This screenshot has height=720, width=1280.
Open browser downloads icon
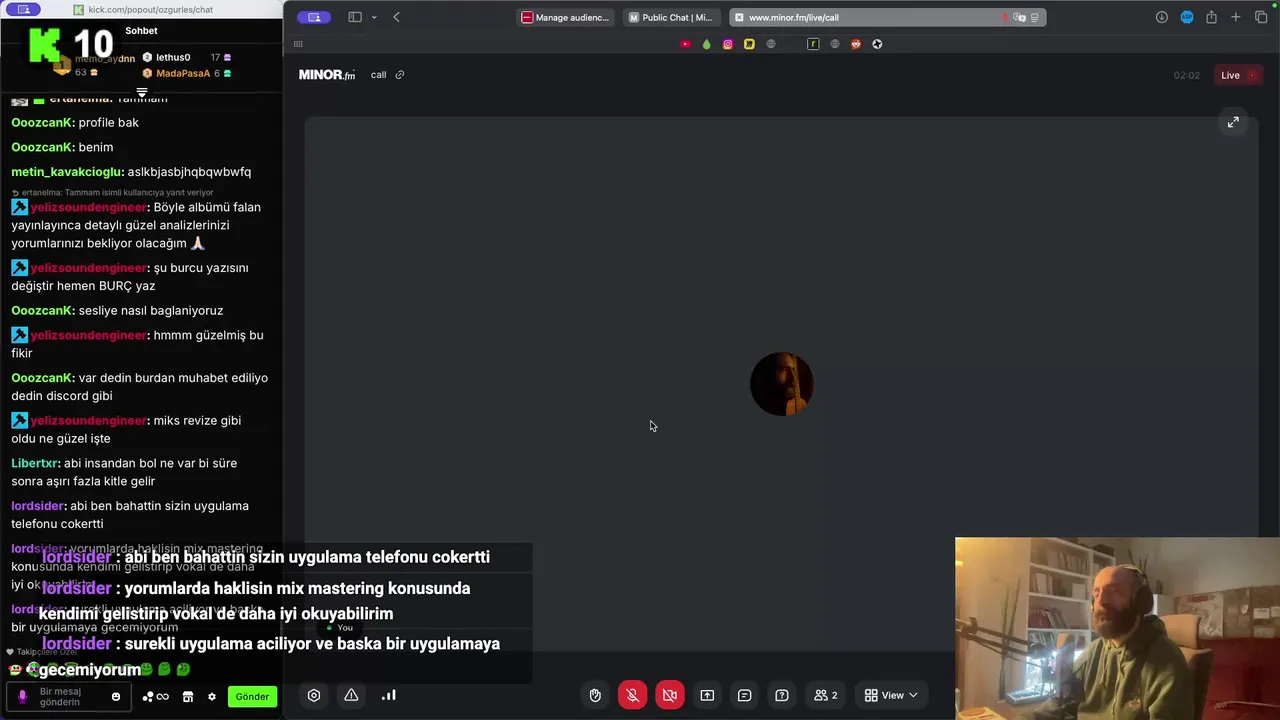1161,17
